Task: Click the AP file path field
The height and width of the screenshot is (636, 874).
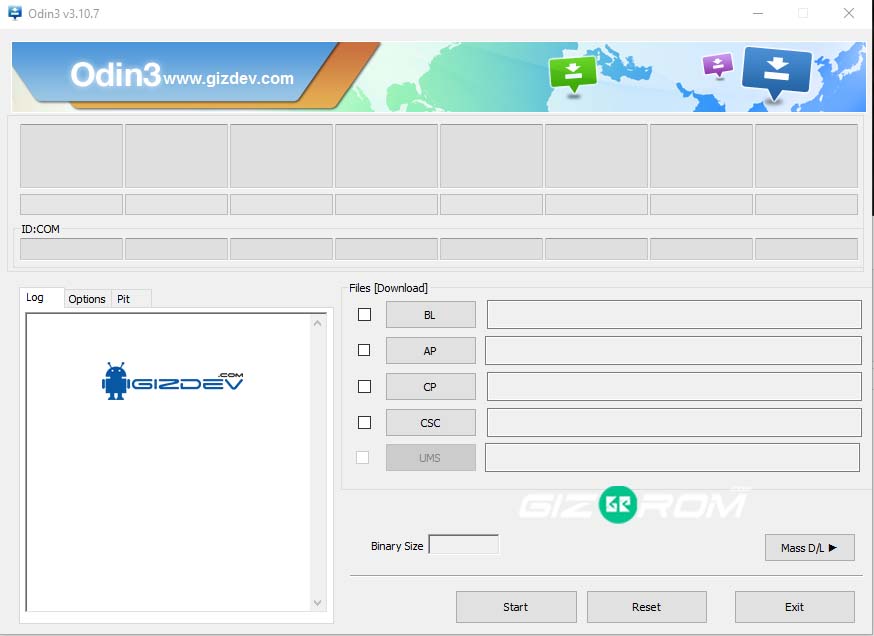Action: coord(673,351)
